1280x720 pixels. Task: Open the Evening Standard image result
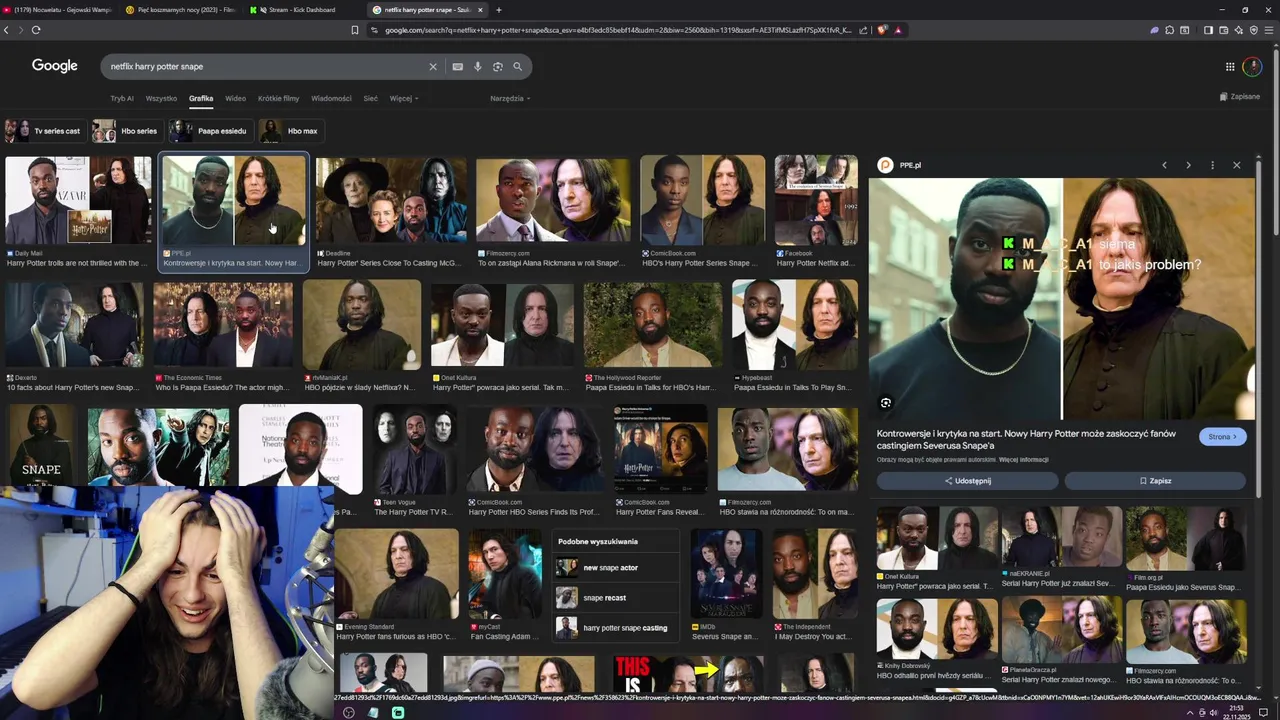coord(396,573)
